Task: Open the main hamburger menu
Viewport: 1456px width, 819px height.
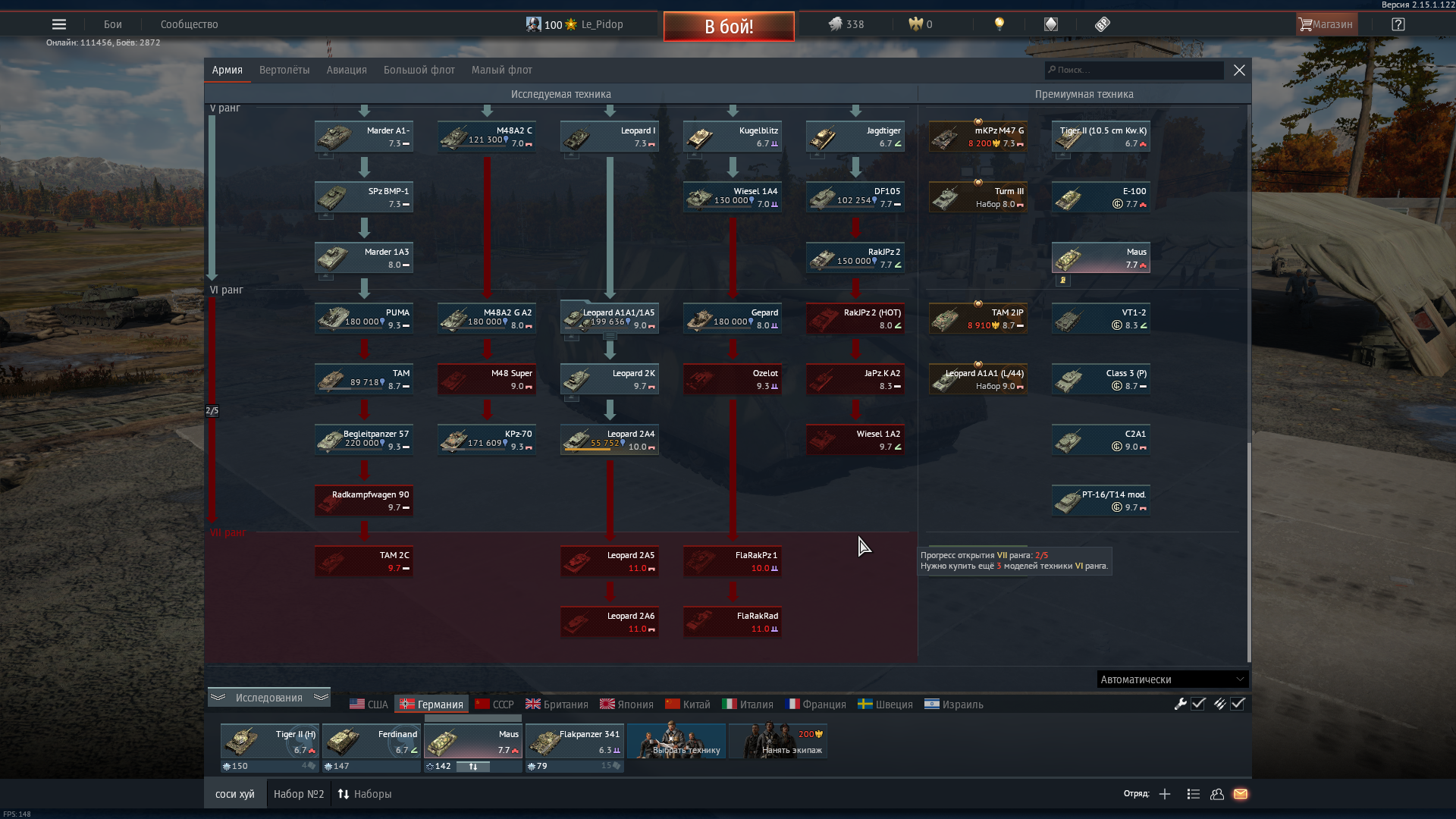Action: coord(58,24)
